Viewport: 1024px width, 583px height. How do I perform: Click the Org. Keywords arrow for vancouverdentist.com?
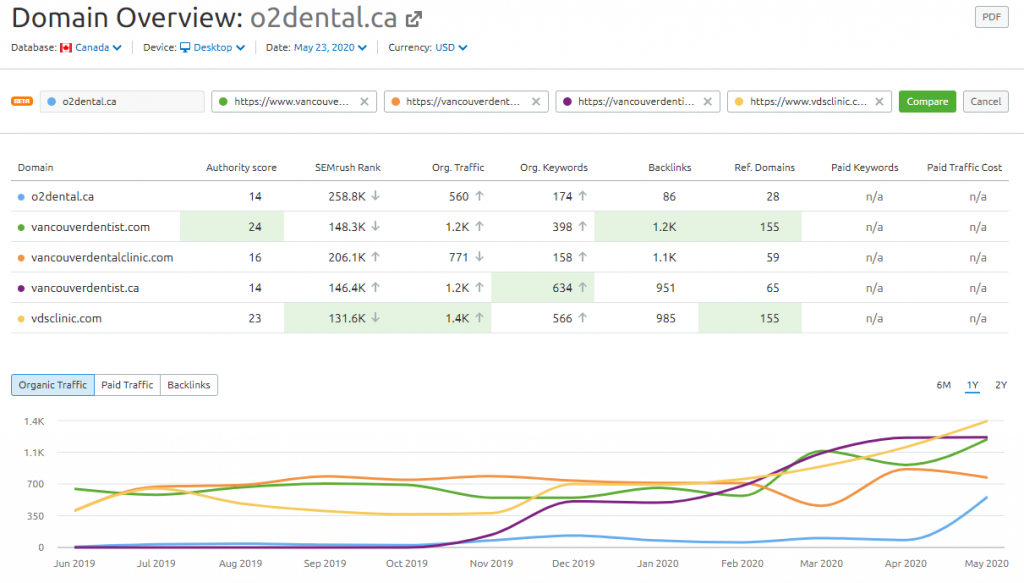tap(583, 227)
